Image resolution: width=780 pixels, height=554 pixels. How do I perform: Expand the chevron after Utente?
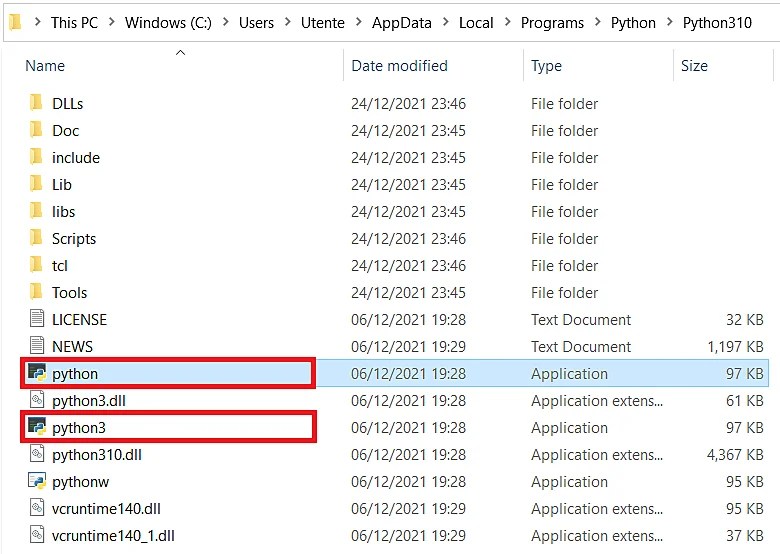(359, 22)
